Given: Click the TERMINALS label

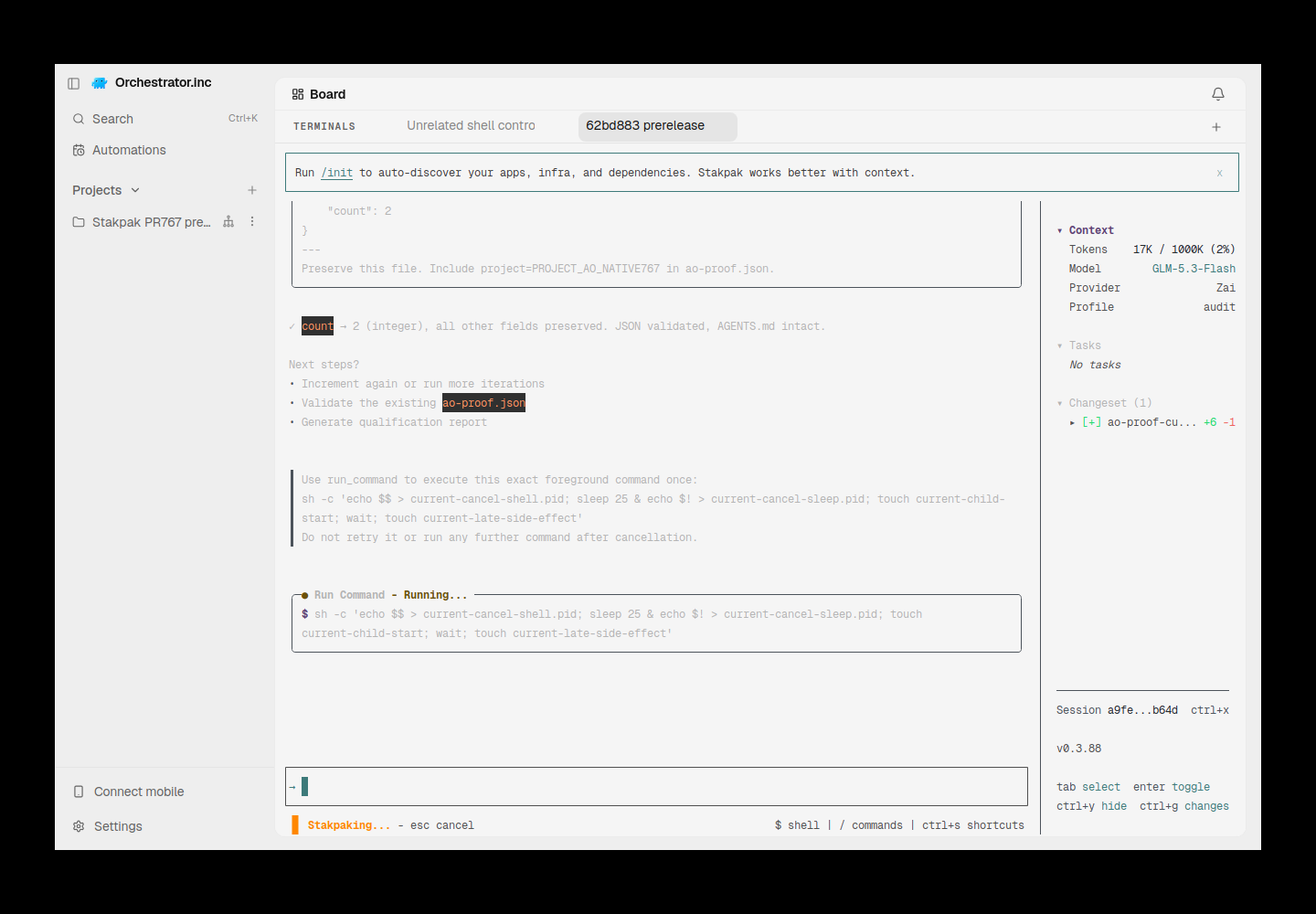Looking at the screenshot, I should click(x=324, y=127).
